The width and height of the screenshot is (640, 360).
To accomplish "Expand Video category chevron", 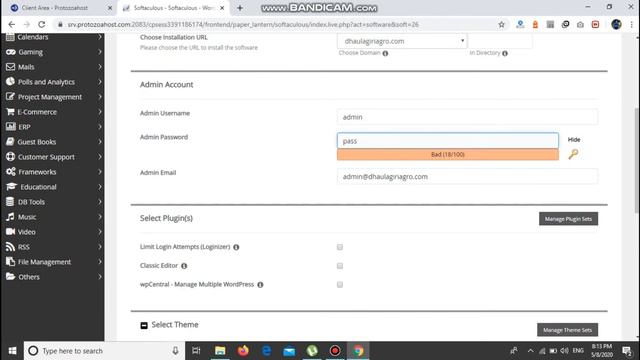I will click(x=100, y=232).
